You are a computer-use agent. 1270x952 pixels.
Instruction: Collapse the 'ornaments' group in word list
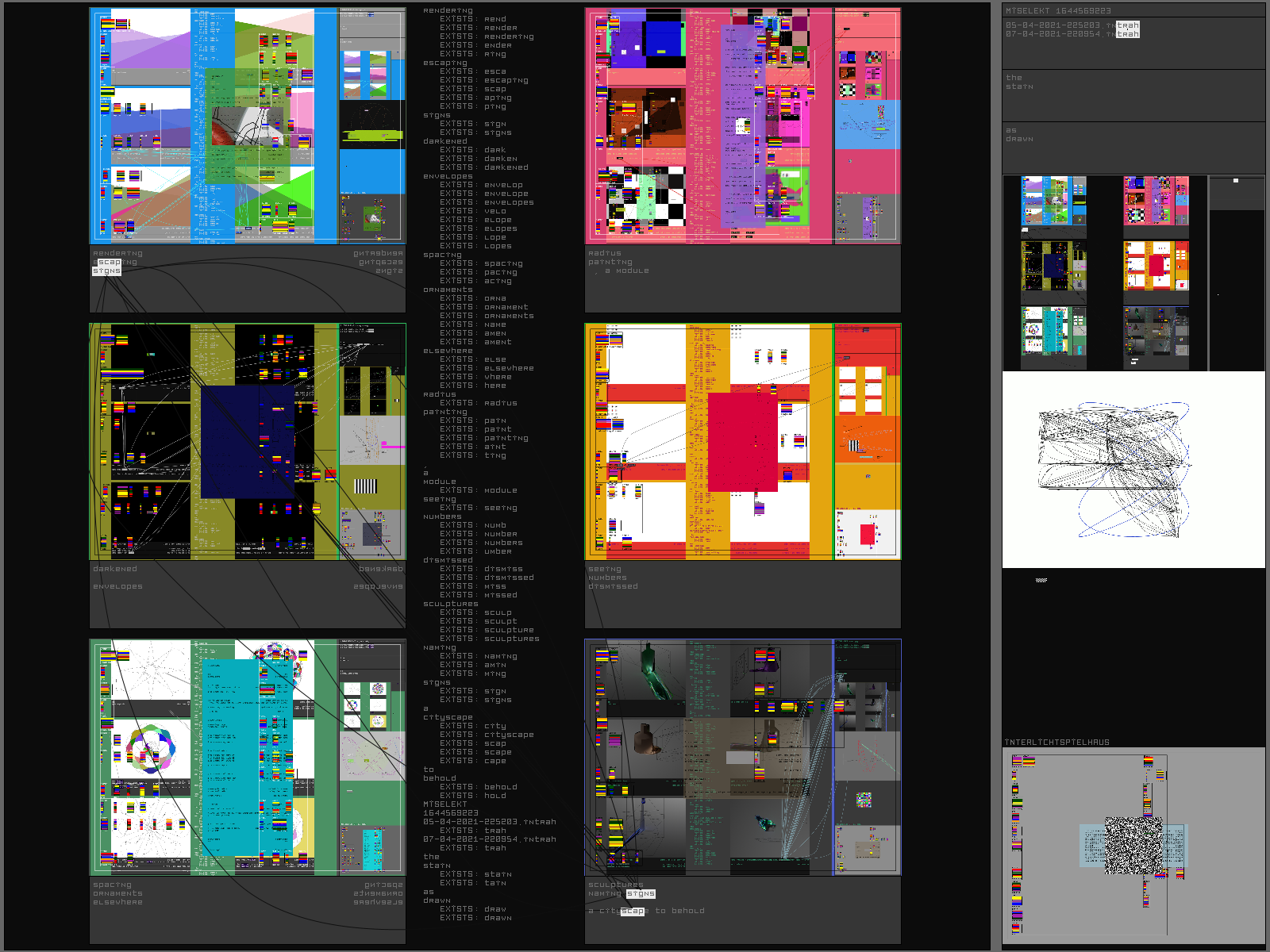pos(448,290)
